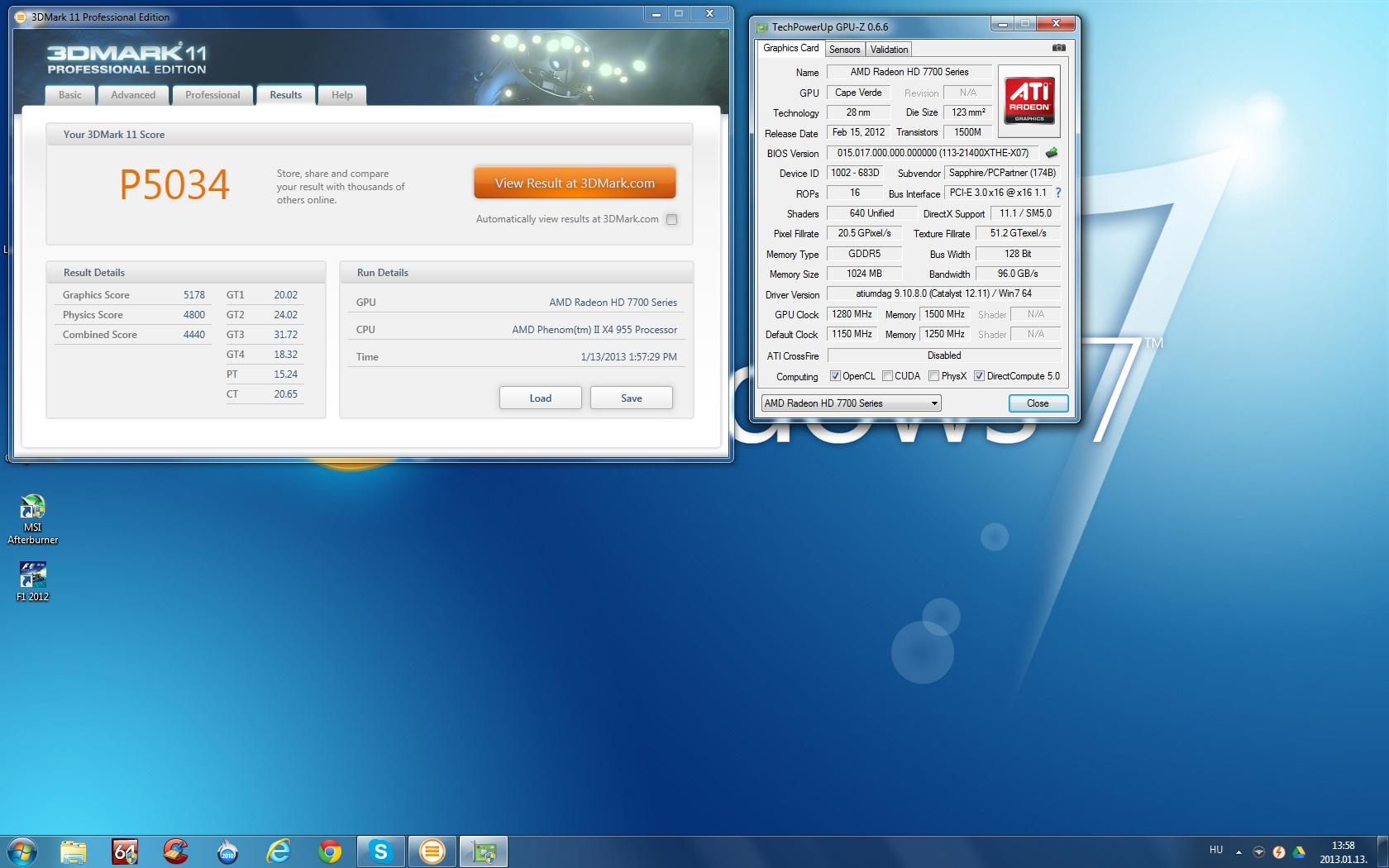1389x868 pixels.
Task: Click the GPU-Z title bar icon
Action: [761, 27]
